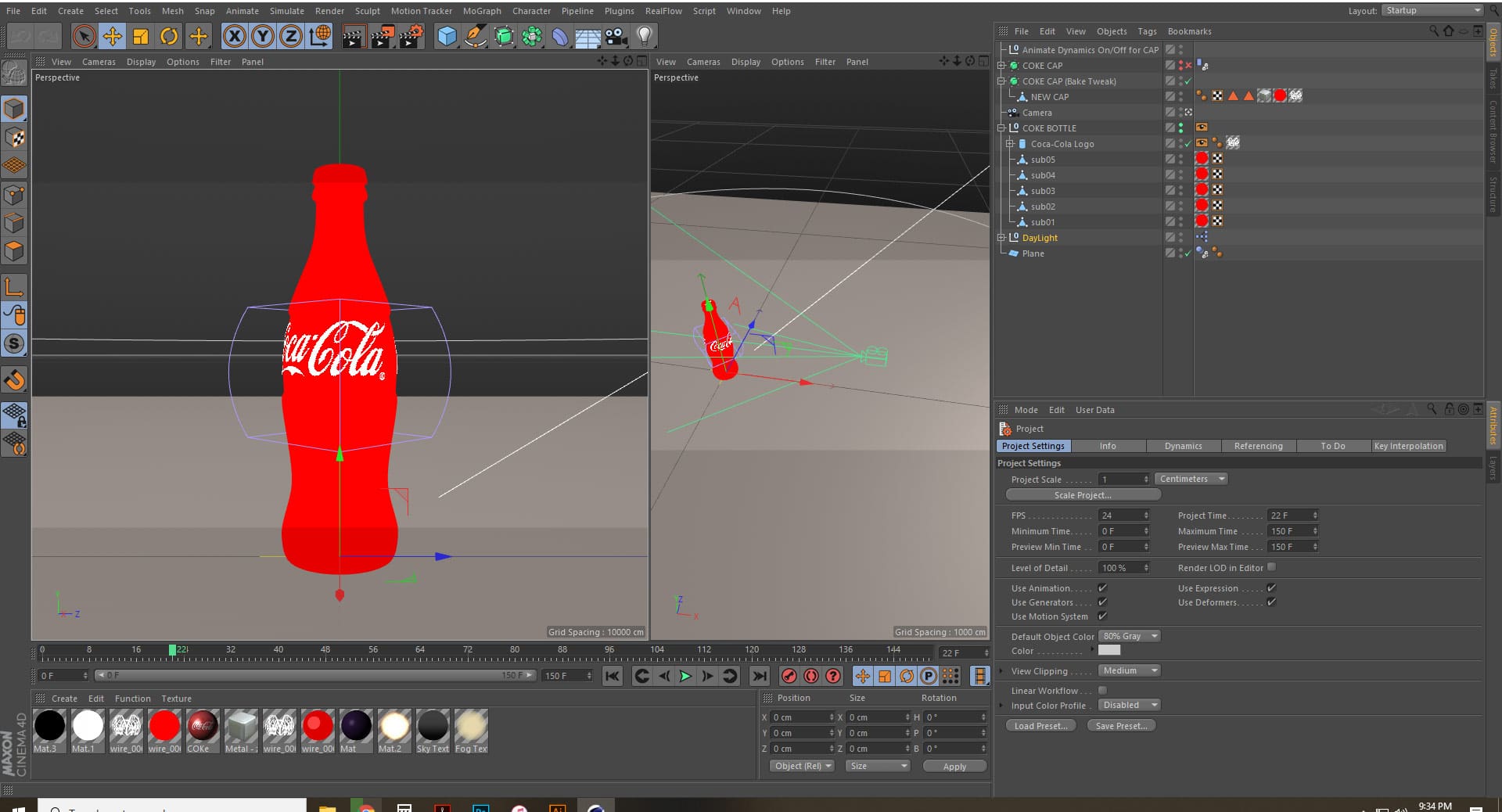Switch to Model mode in the left palette

point(14,110)
